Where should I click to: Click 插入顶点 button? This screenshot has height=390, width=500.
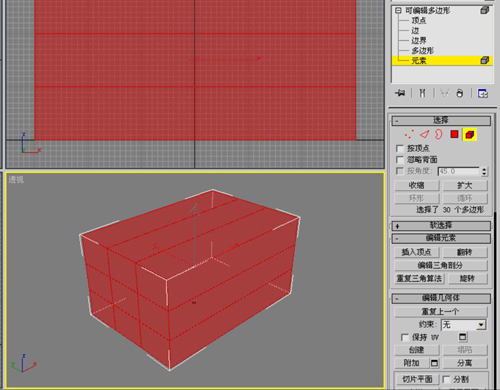(417, 252)
